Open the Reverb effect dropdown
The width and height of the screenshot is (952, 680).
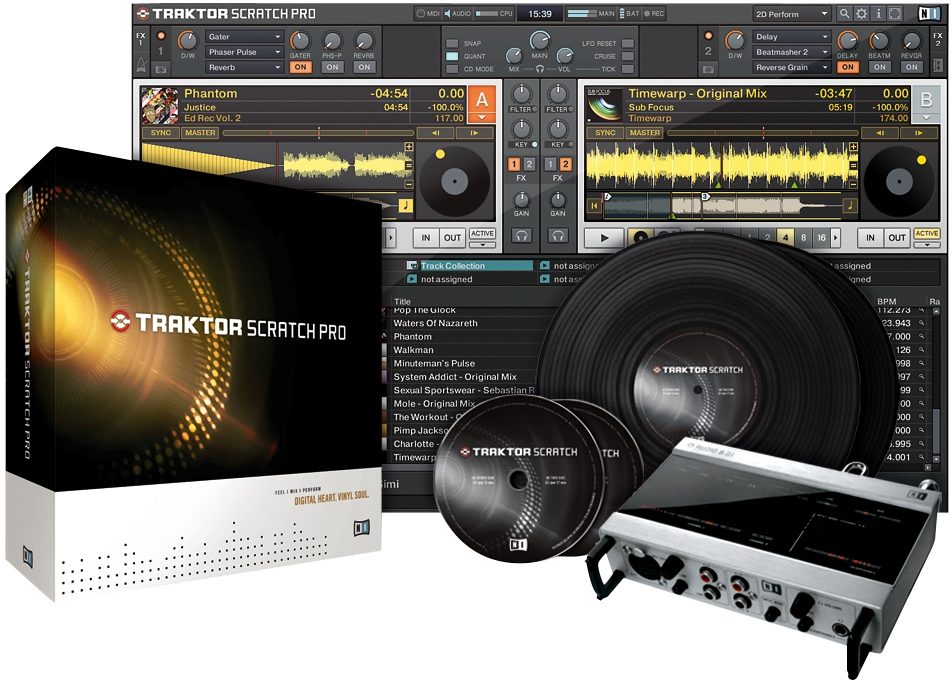point(245,67)
